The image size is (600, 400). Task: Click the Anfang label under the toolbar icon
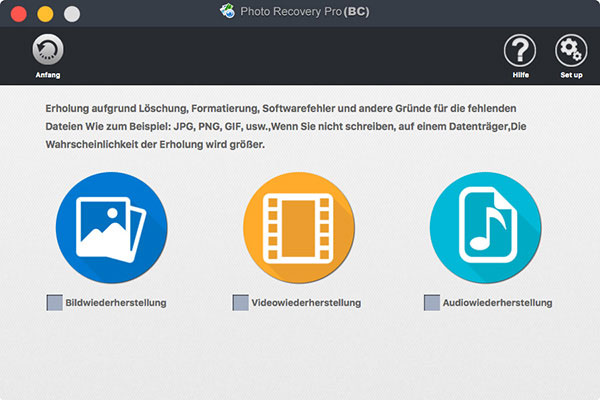point(48,75)
